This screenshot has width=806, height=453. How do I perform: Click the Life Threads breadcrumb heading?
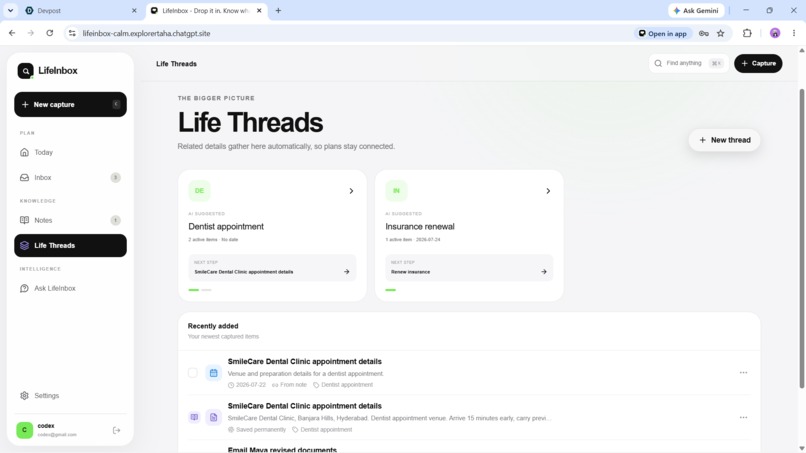click(176, 64)
